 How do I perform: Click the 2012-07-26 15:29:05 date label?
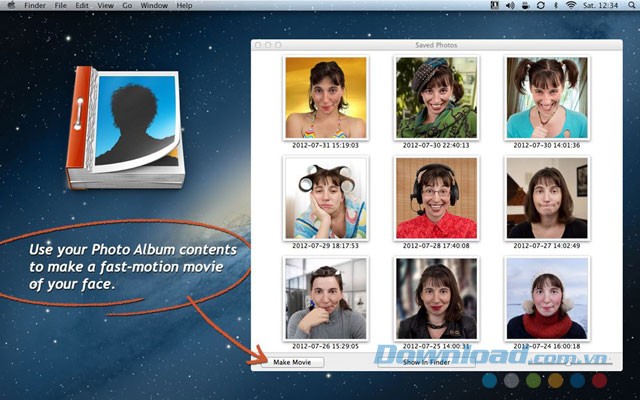325,346
